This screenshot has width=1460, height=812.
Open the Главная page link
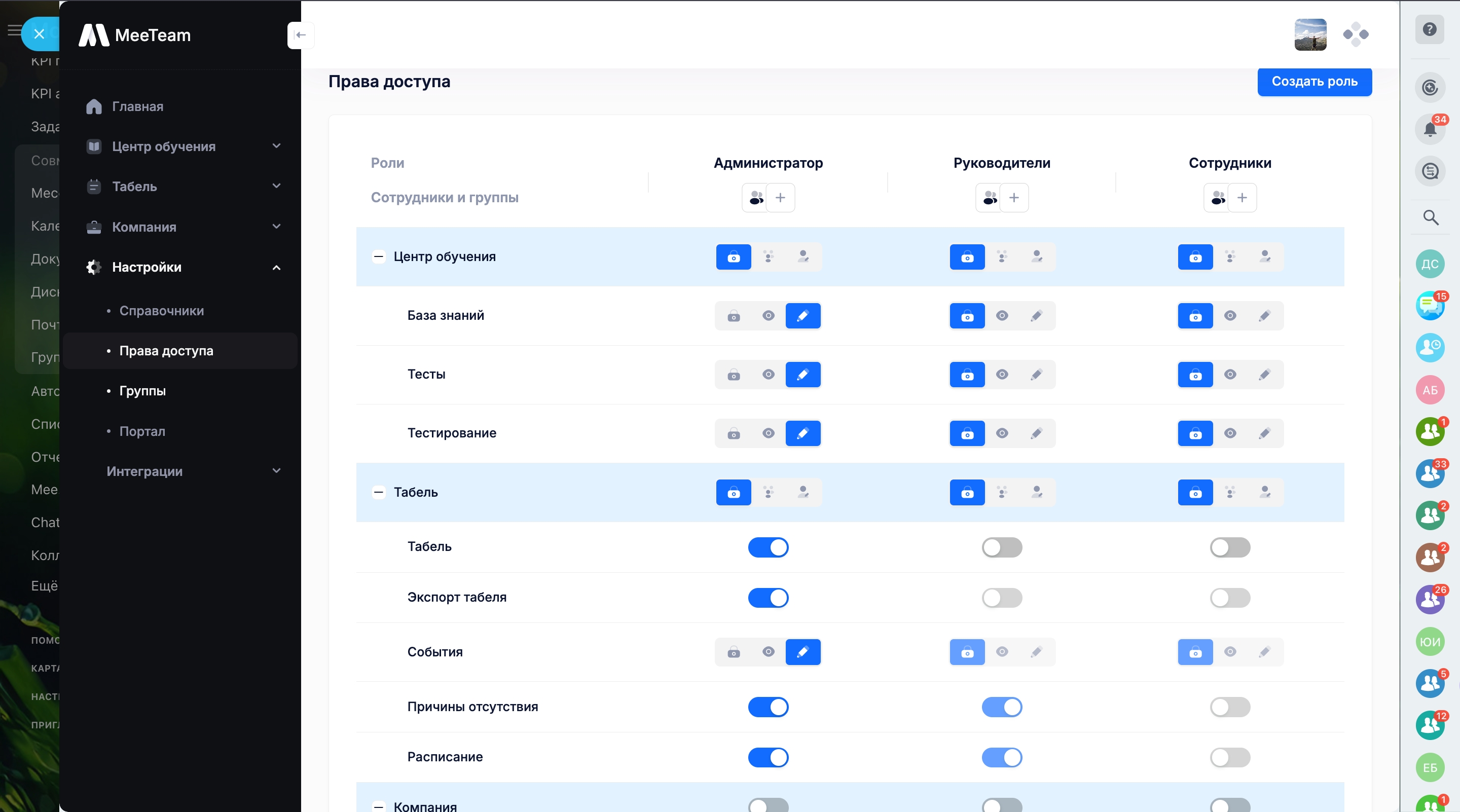138,106
